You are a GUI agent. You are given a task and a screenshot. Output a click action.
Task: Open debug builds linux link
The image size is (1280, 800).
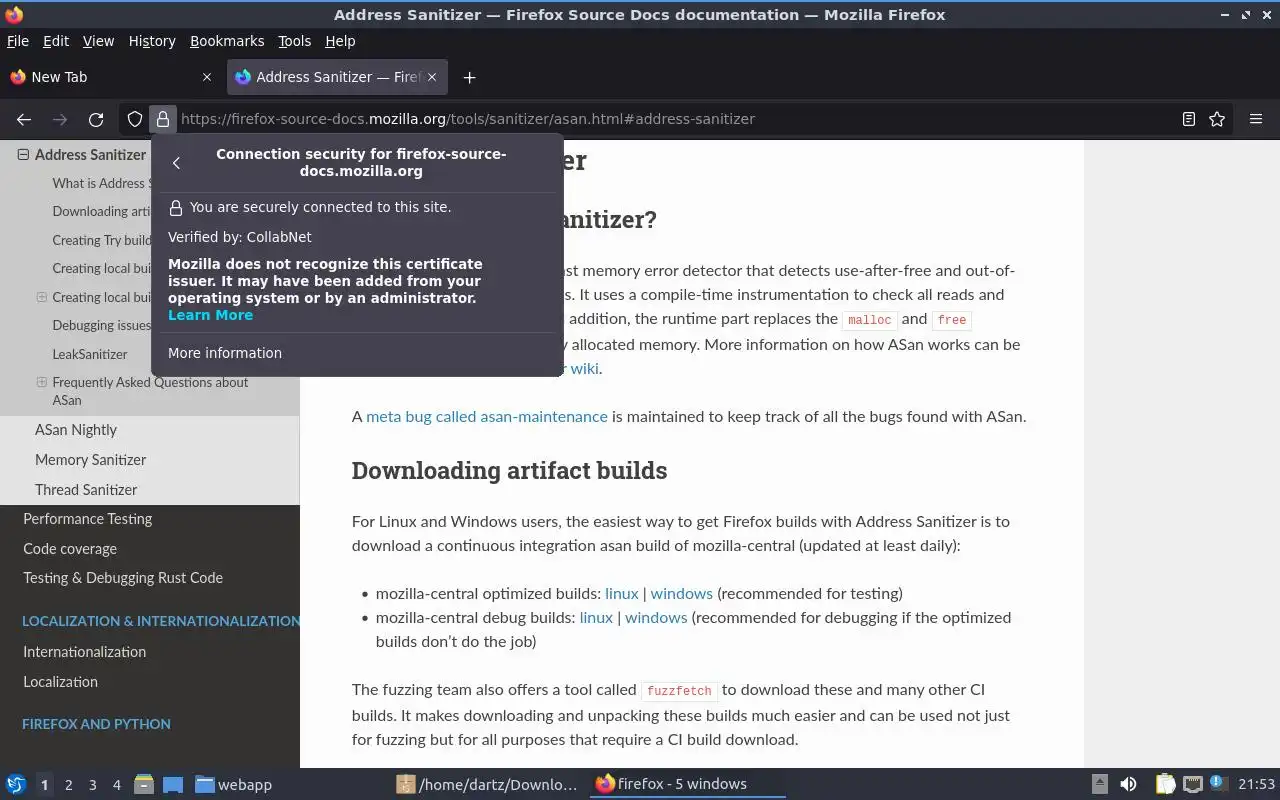tap(596, 617)
